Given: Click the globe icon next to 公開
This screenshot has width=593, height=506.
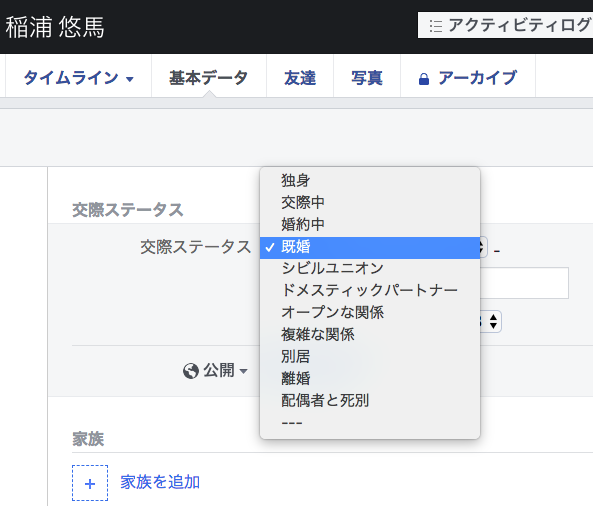Looking at the screenshot, I should tap(191, 371).
